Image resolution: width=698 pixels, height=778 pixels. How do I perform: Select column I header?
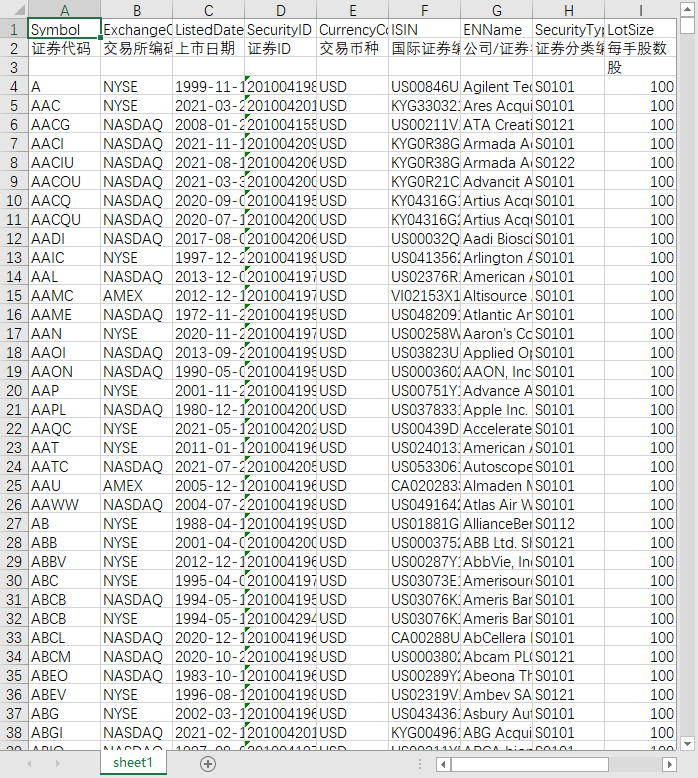[640, 10]
